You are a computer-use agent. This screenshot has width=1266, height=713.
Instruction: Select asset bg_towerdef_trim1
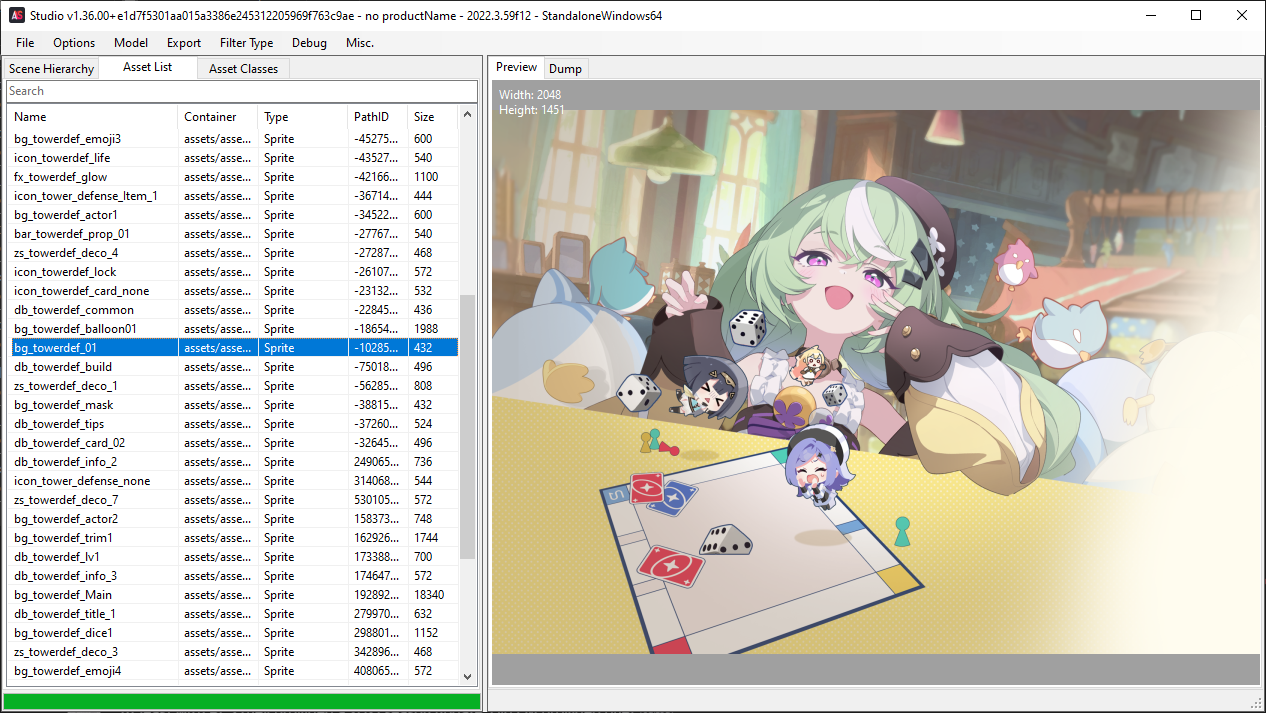tap(233, 538)
